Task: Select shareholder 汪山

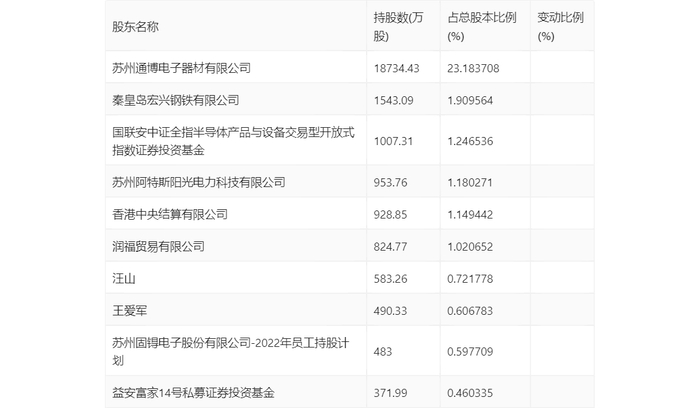Action: (x=124, y=279)
